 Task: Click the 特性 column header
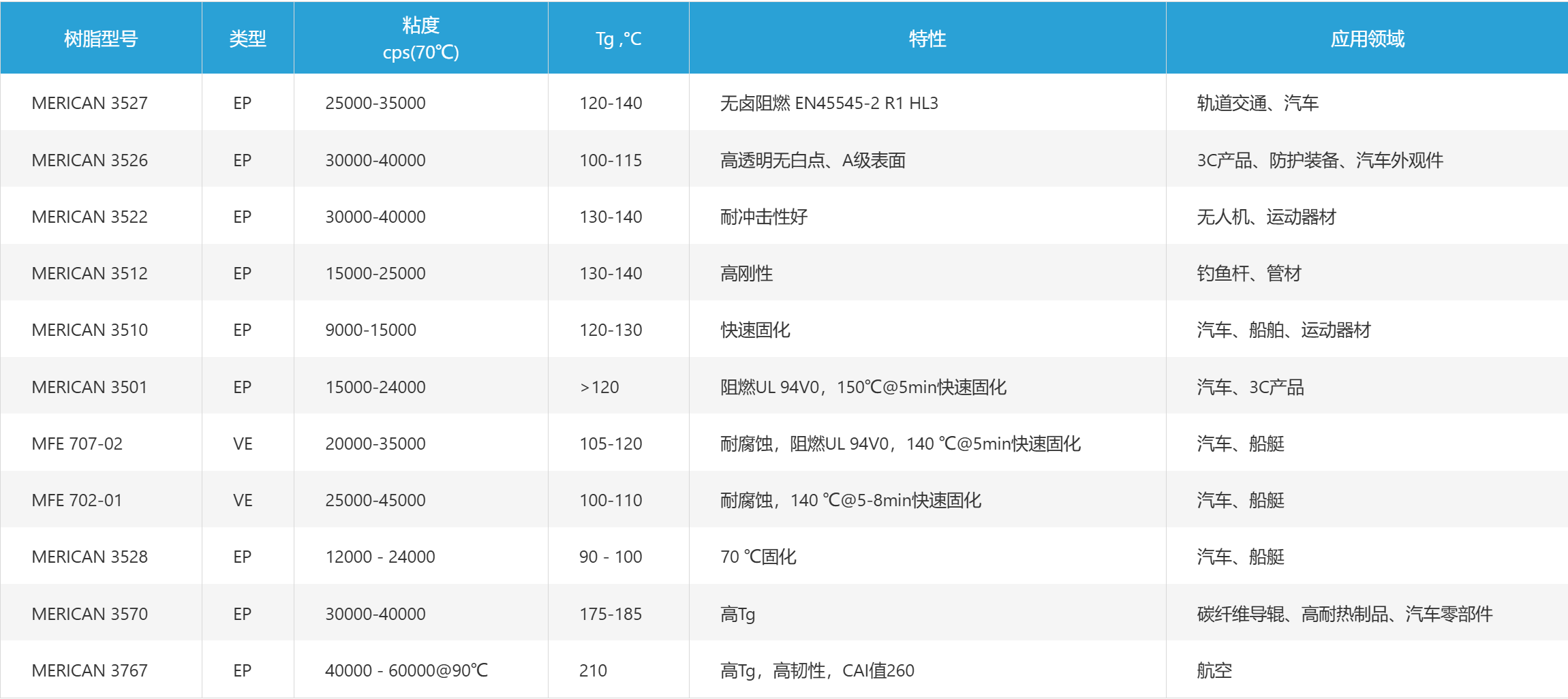[x=927, y=39]
